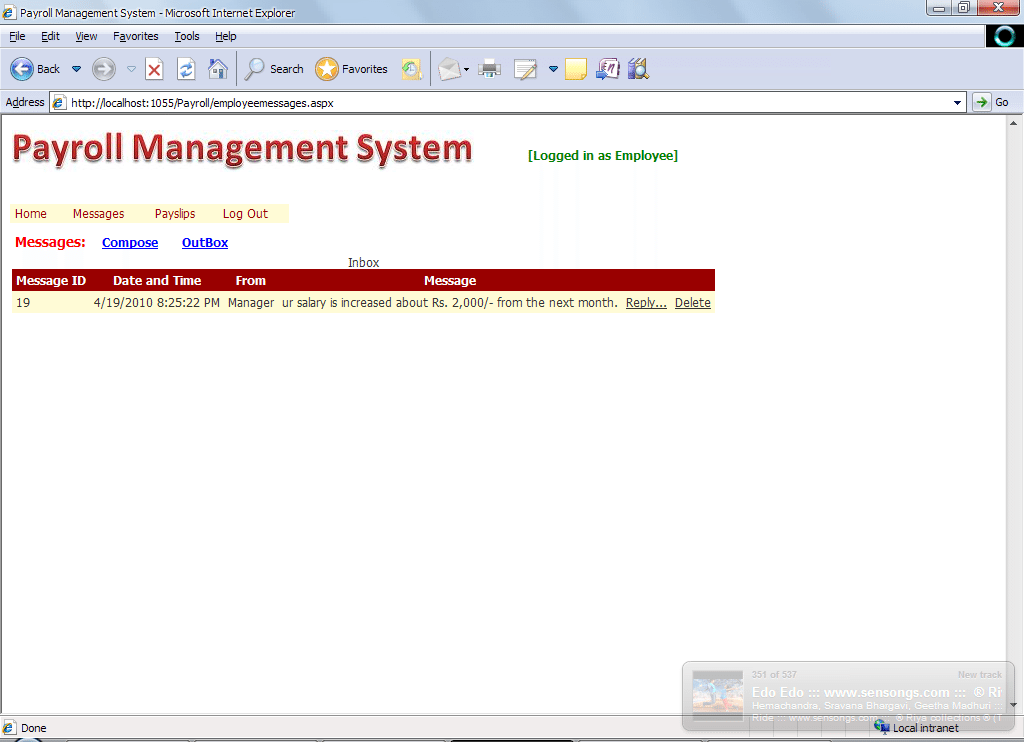Open the History toolbar icon
1024x742 pixels.
pos(411,69)
